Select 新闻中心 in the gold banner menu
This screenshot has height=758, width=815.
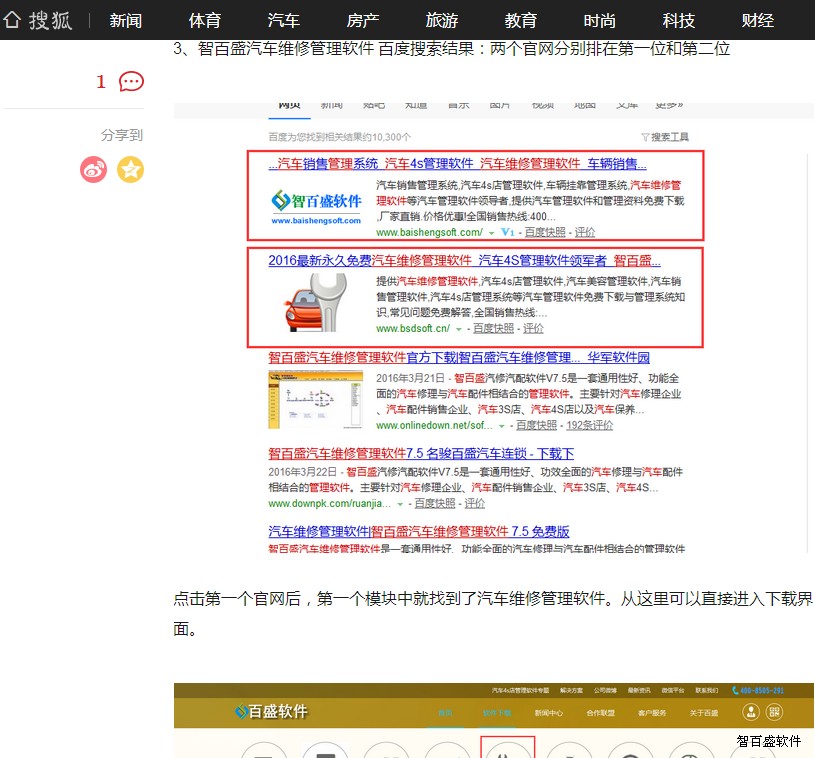click(x=549, y=713)
